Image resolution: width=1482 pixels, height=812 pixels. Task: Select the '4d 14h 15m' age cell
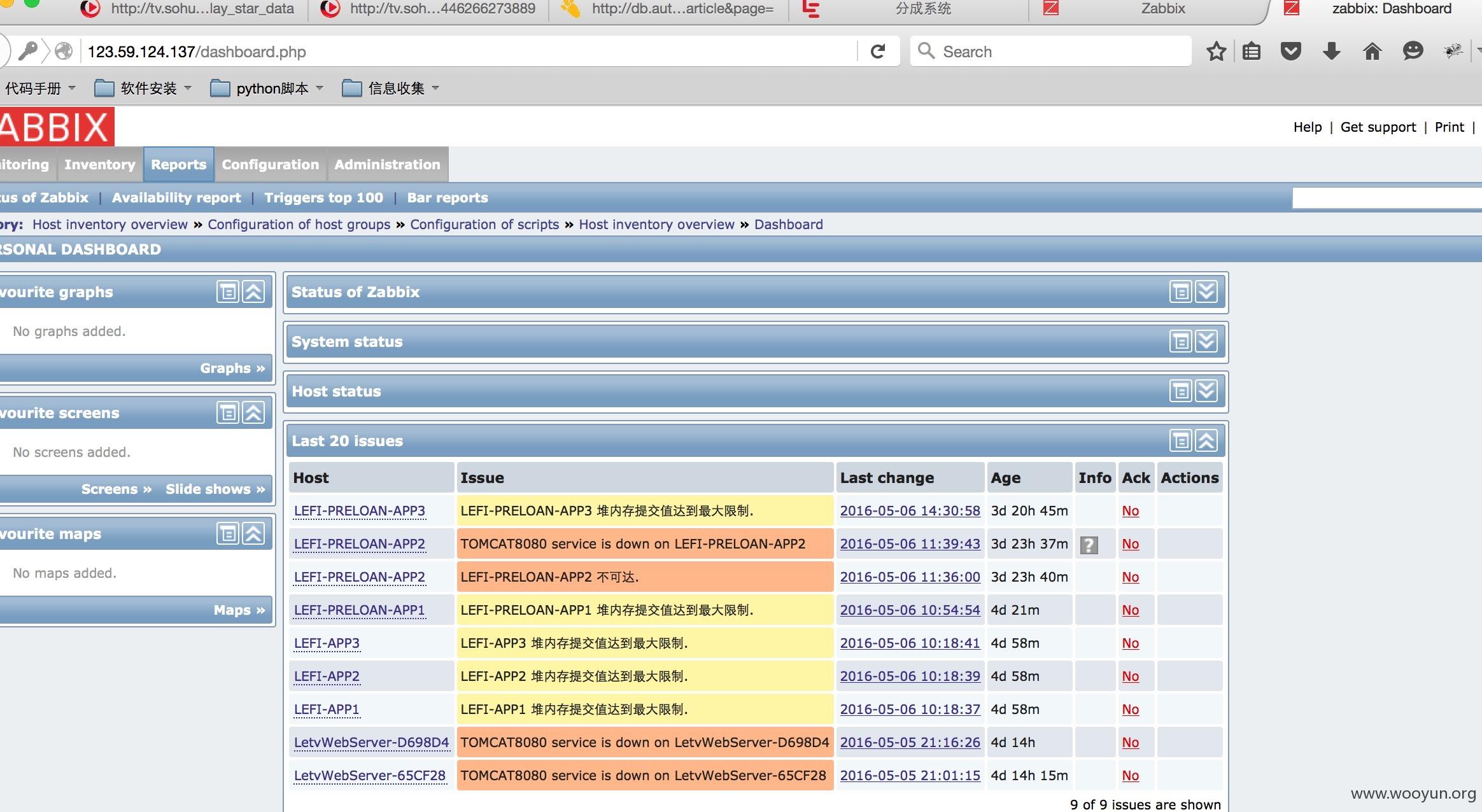[x=1029, y=776]
